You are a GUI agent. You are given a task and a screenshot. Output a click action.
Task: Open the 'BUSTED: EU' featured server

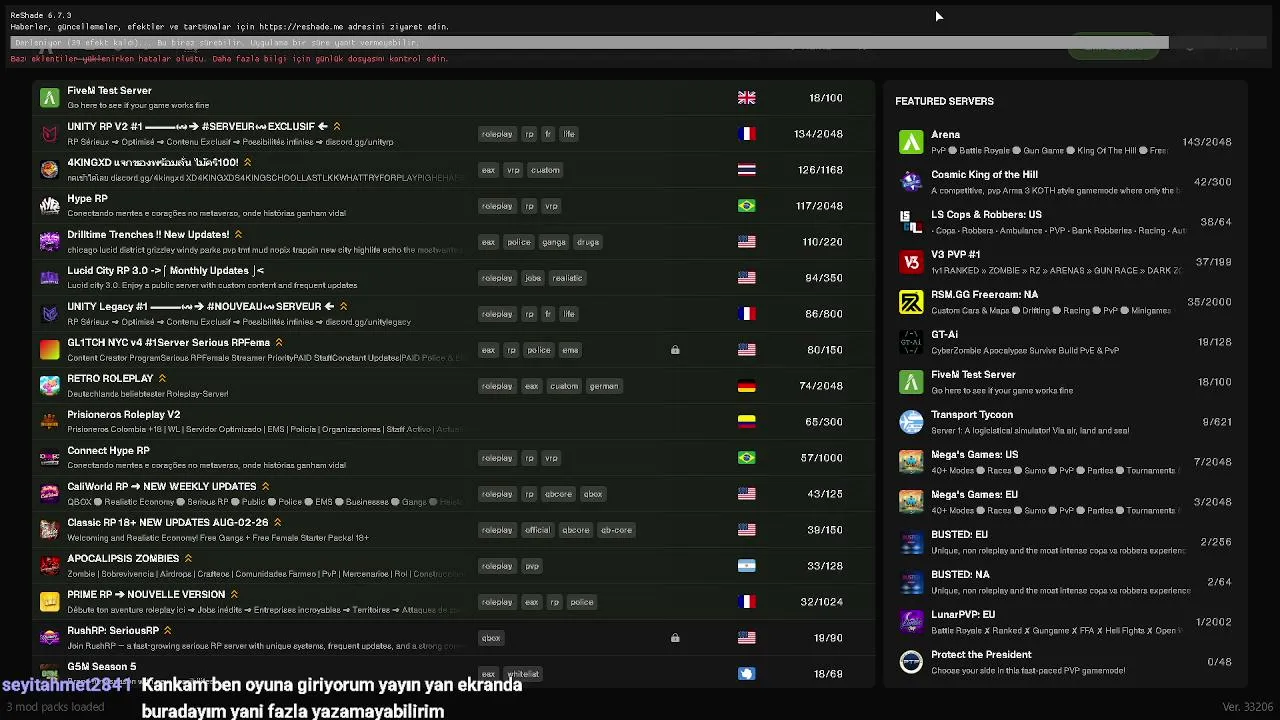(x=1066, y=542)
